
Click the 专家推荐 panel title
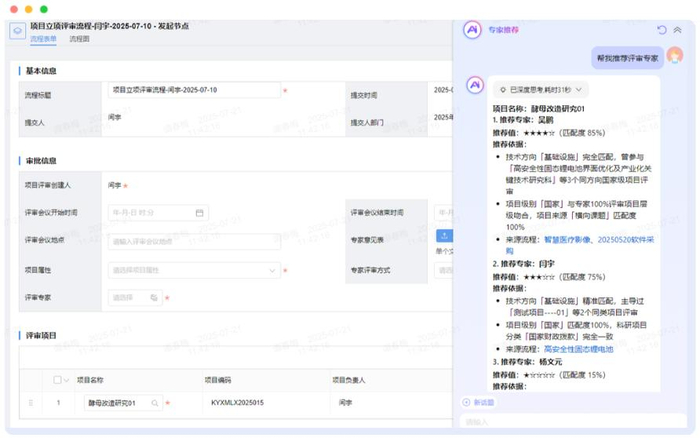[503, 30]
